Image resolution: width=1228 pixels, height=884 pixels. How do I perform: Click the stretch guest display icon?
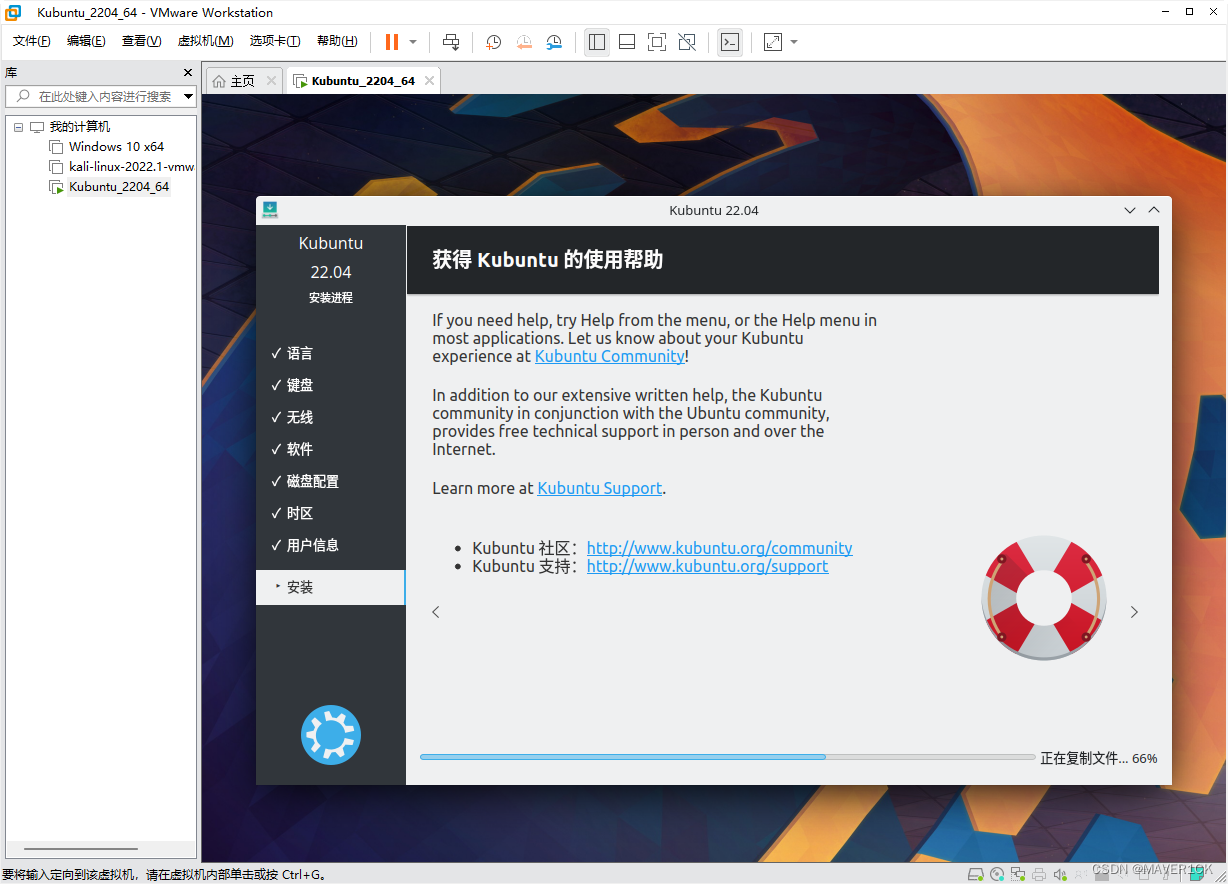tap(772, 42)
